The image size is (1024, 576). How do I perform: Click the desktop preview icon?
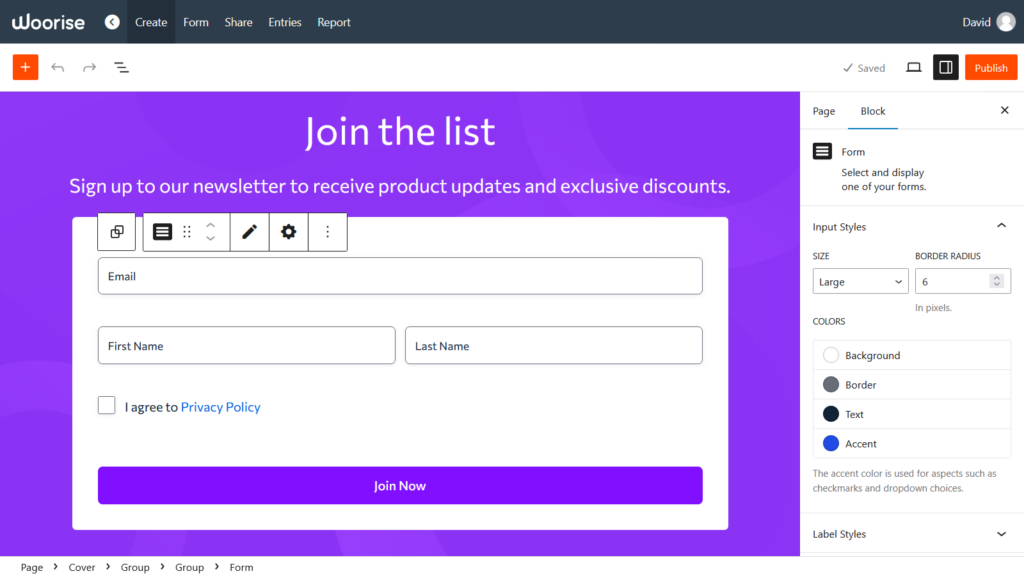click(913, 67)
